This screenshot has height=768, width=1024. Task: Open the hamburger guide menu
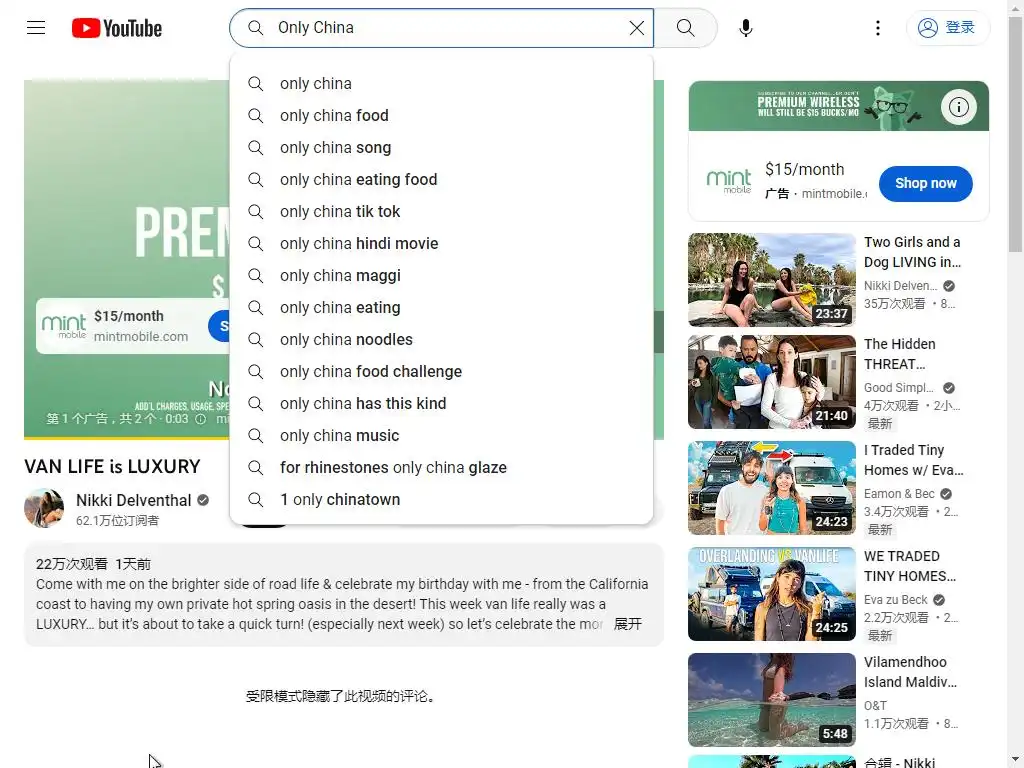point(36,27)
